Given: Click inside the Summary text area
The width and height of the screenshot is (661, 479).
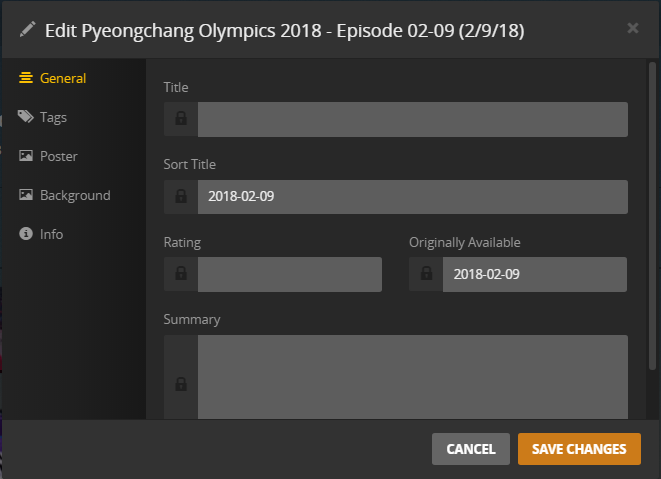Looking at the screenshot, I should click(x=413, y=377).
